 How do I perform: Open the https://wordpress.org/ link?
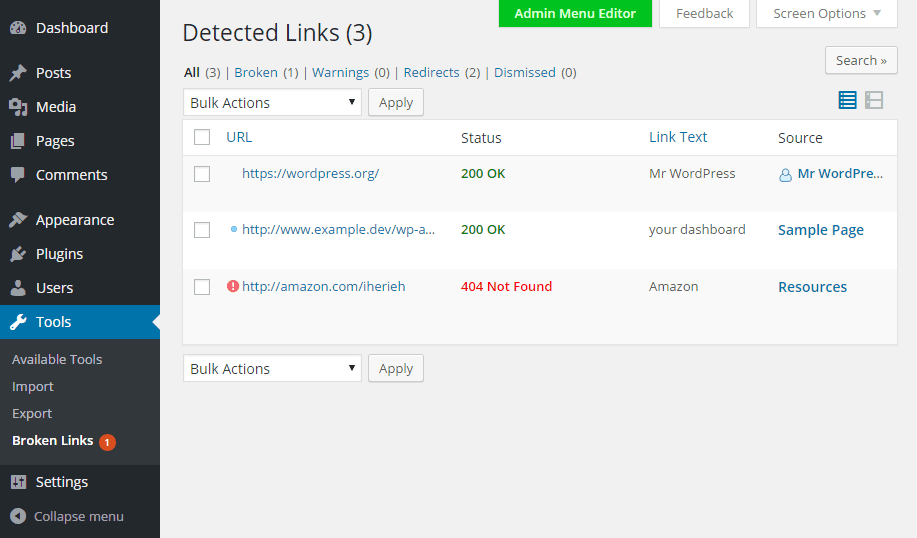[310, 174]
